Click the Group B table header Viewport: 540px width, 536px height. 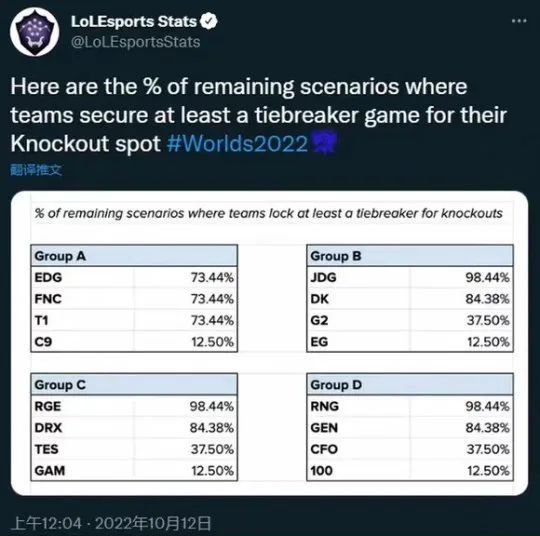coord(410,256)
